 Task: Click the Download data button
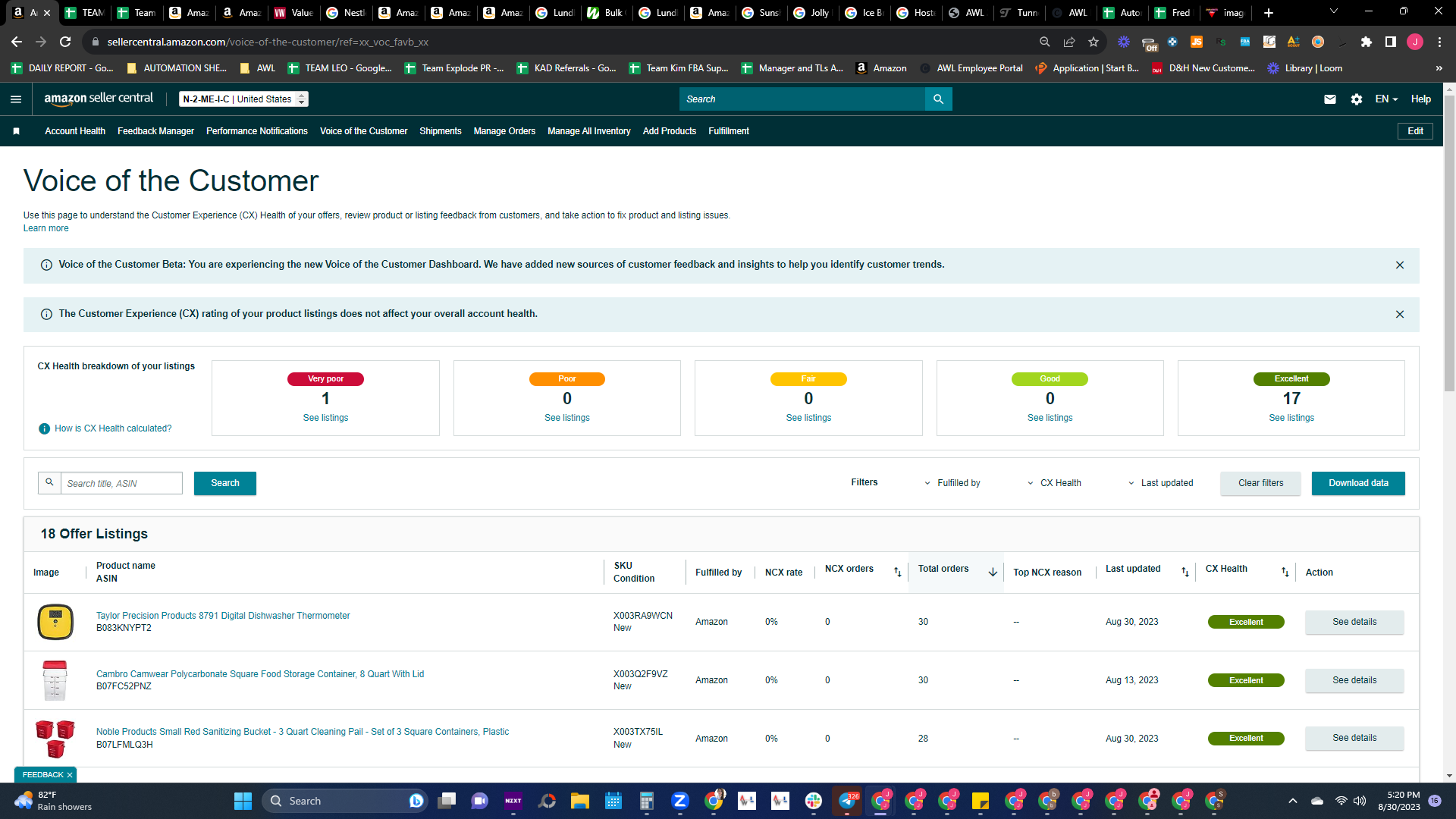click(x=1358, y=483)
